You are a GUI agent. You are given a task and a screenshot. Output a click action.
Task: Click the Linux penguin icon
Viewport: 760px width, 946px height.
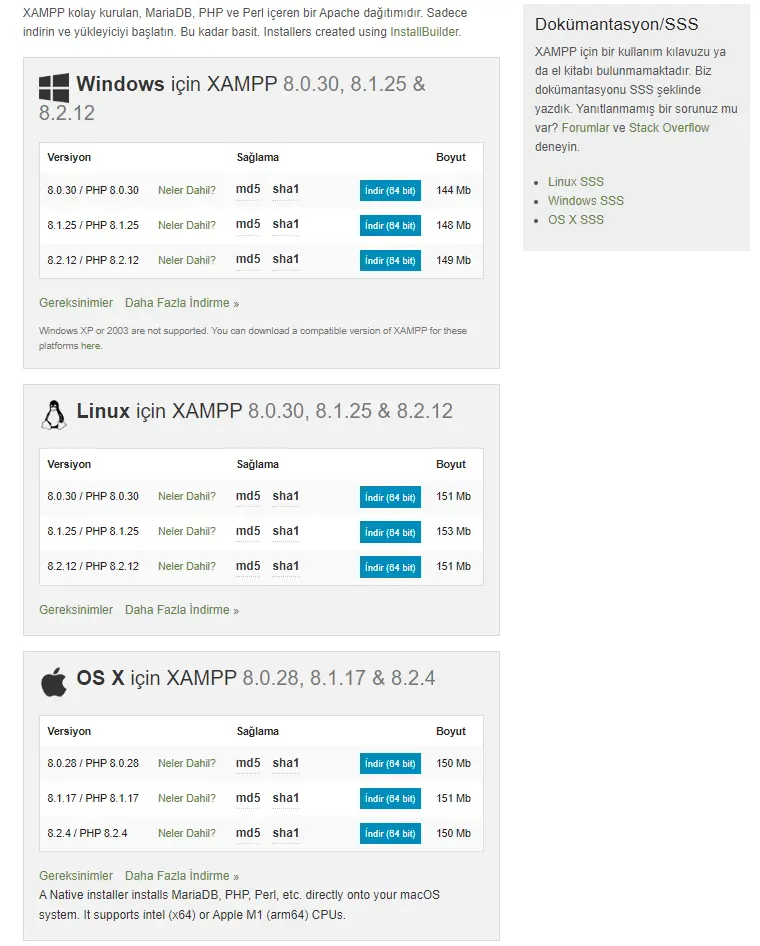(54, 415)
